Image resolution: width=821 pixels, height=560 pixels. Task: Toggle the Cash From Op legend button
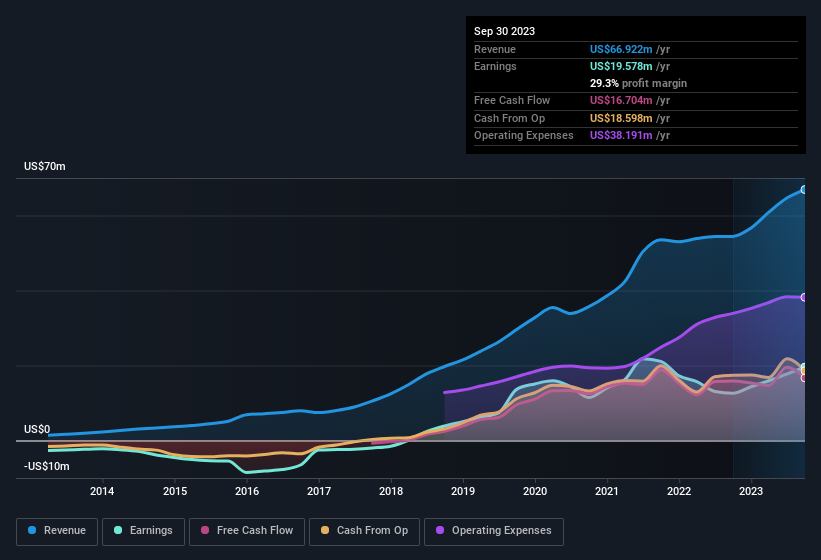point(364,531)
